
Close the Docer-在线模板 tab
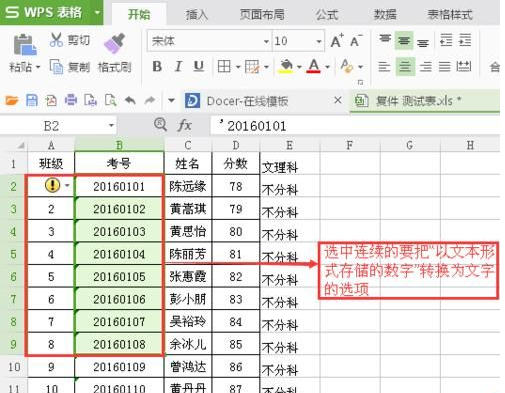click(x=338, y=100)
